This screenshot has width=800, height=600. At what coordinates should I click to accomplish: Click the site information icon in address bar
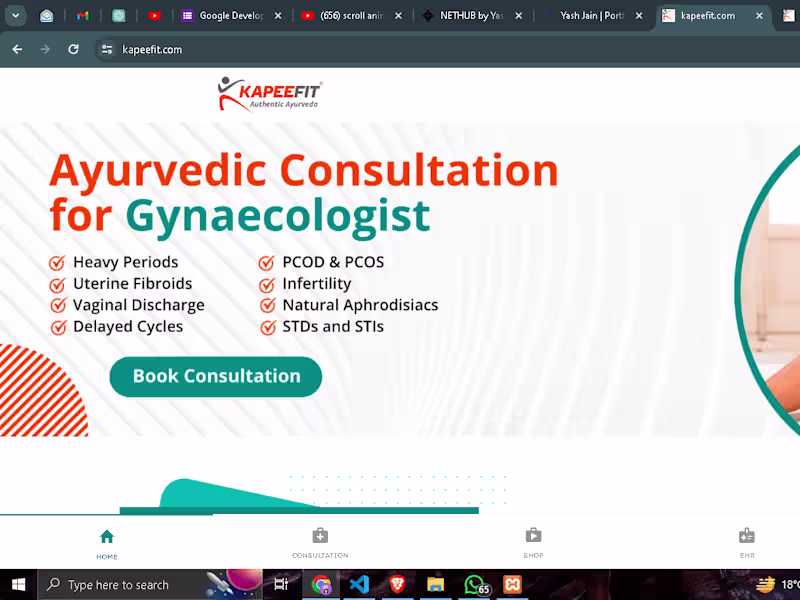(106, 47)
